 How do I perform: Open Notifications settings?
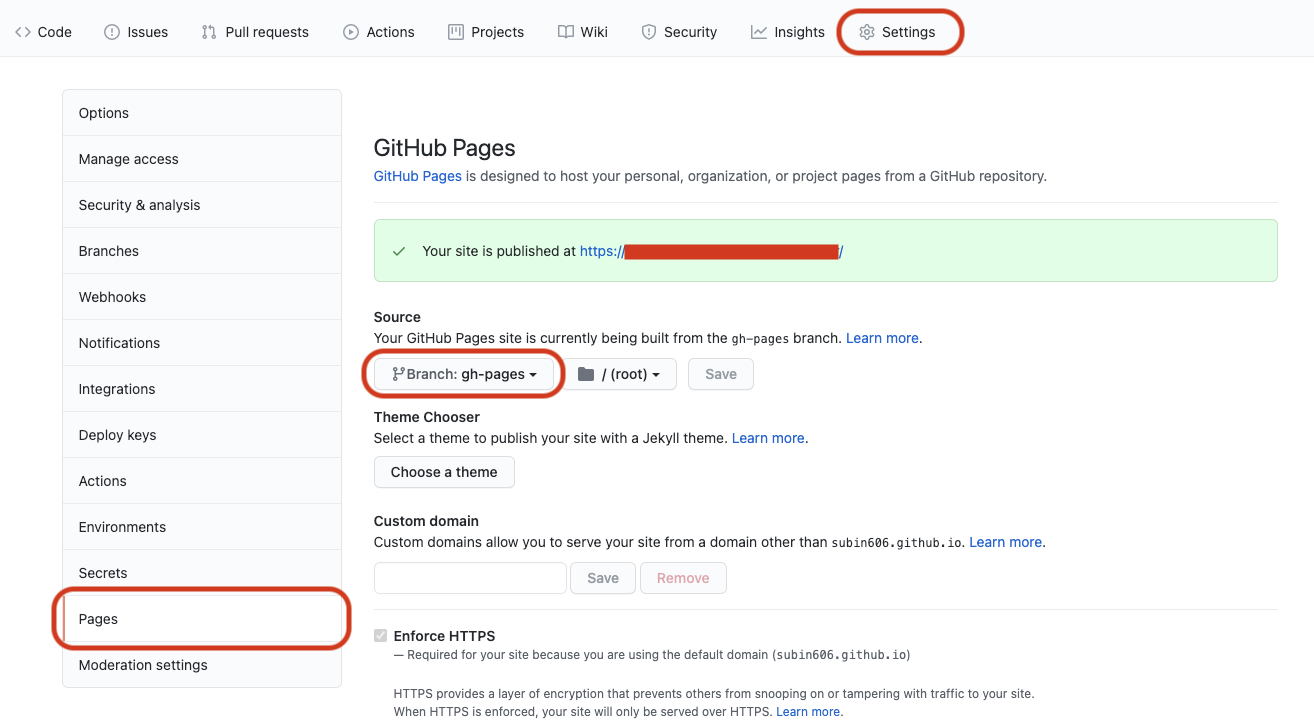click(202, 343)
